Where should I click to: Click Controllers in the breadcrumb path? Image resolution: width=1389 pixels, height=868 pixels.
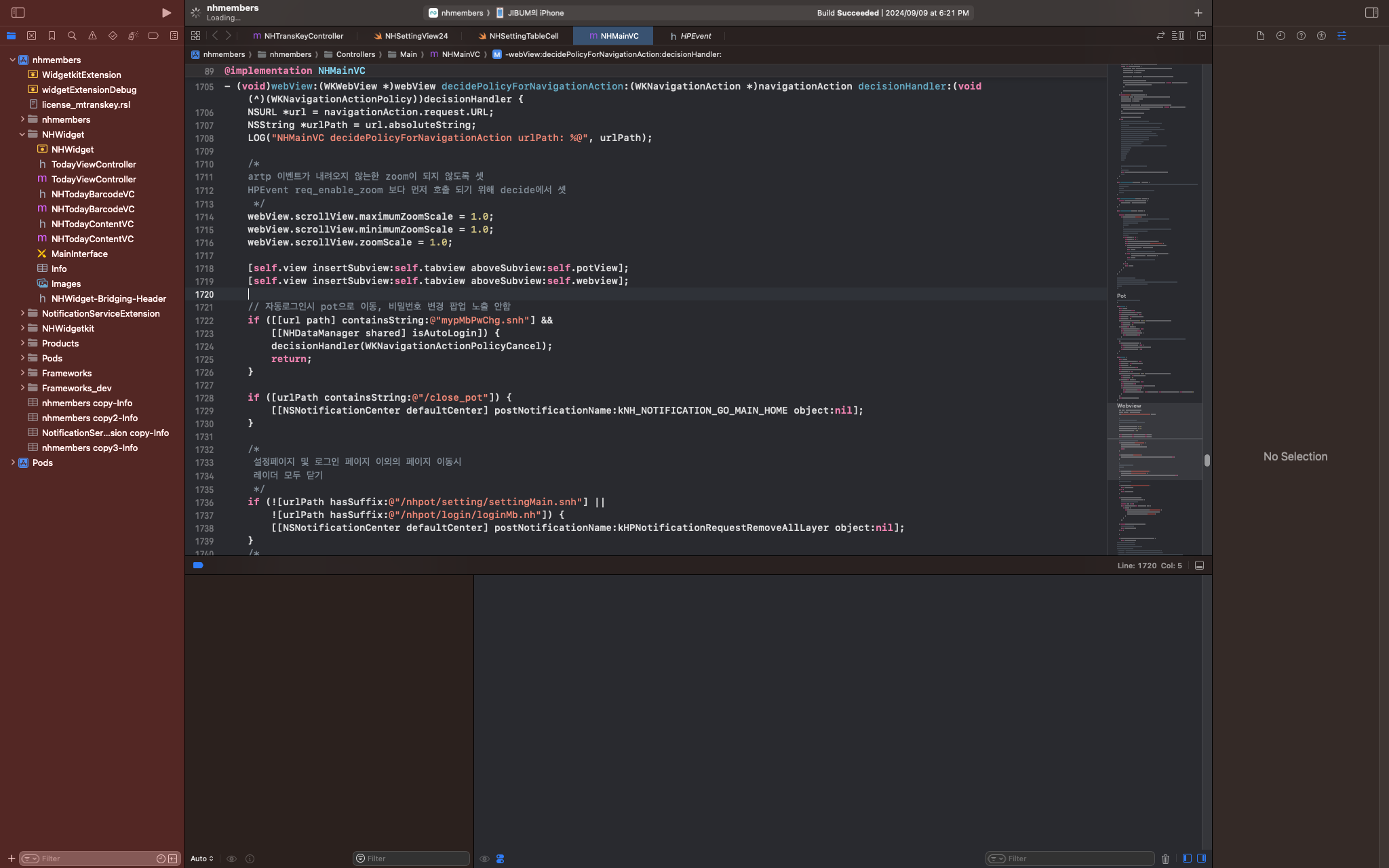[355, 54]
